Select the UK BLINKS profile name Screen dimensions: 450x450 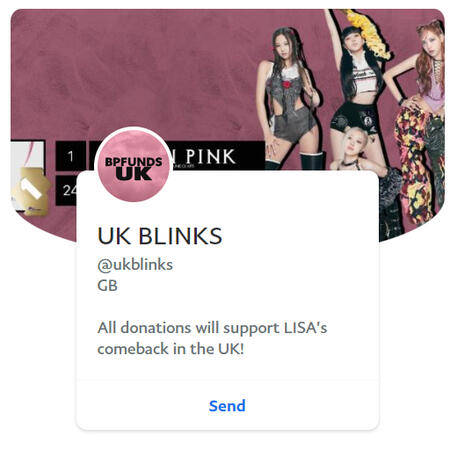click(x=160, y=236)
